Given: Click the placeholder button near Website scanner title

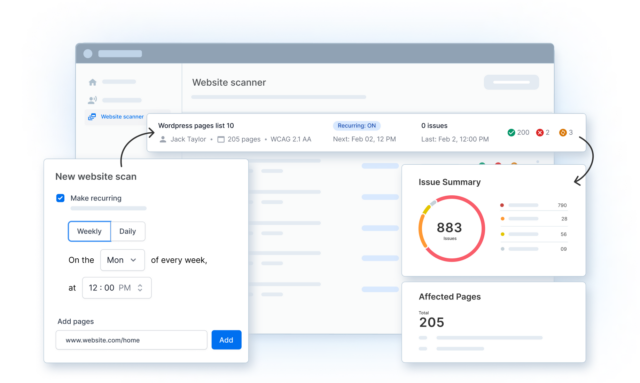Looking at the screenshot, I should pos(511,82).
